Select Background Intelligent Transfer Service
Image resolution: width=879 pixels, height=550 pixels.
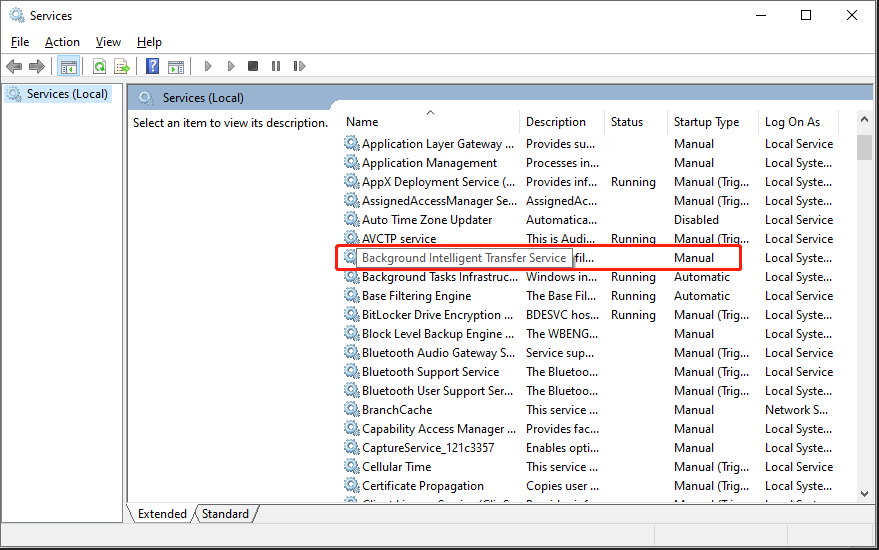tap(464, 258)
